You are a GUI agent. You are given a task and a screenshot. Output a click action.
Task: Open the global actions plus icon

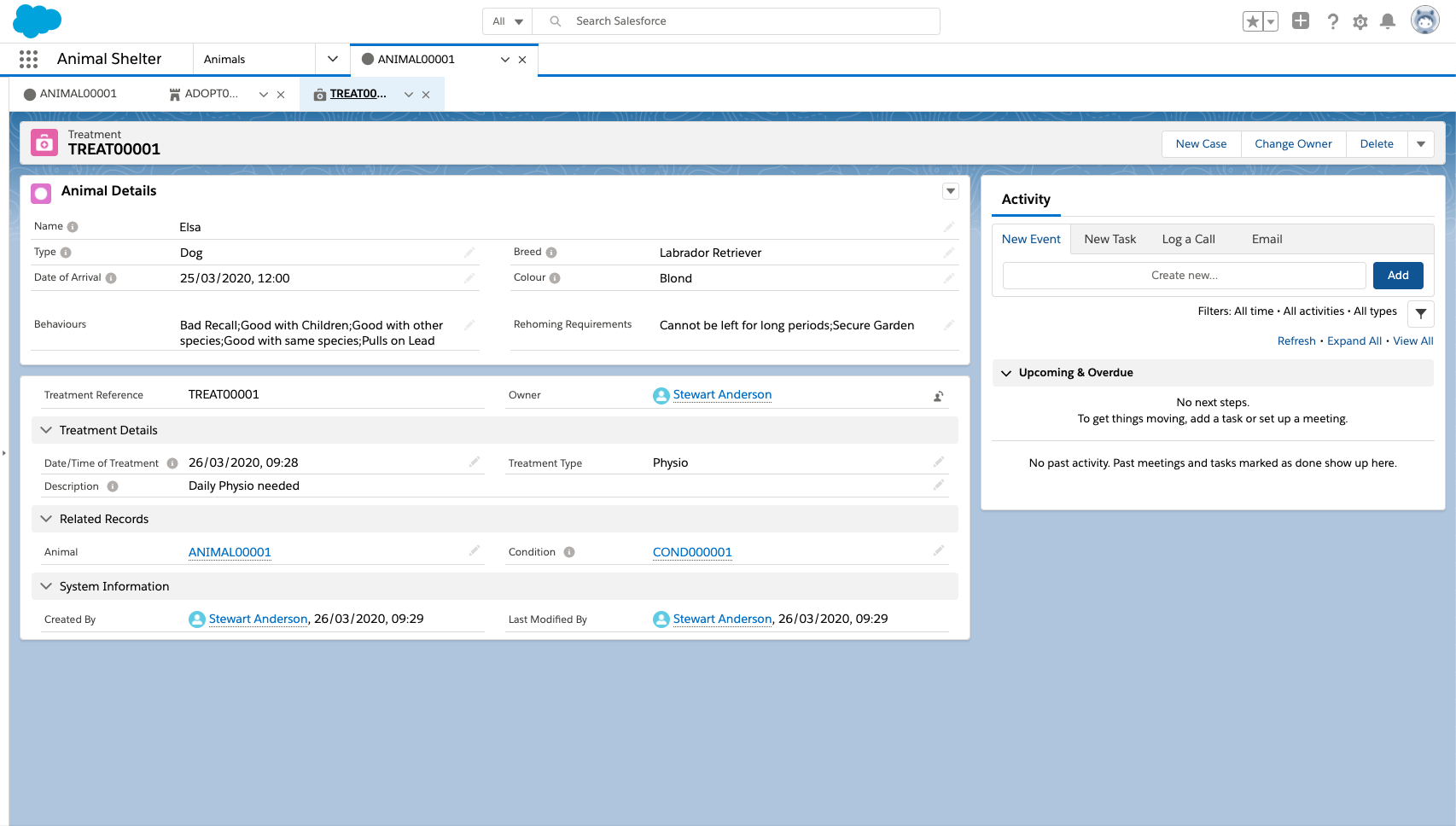[x=1300, y=21]
